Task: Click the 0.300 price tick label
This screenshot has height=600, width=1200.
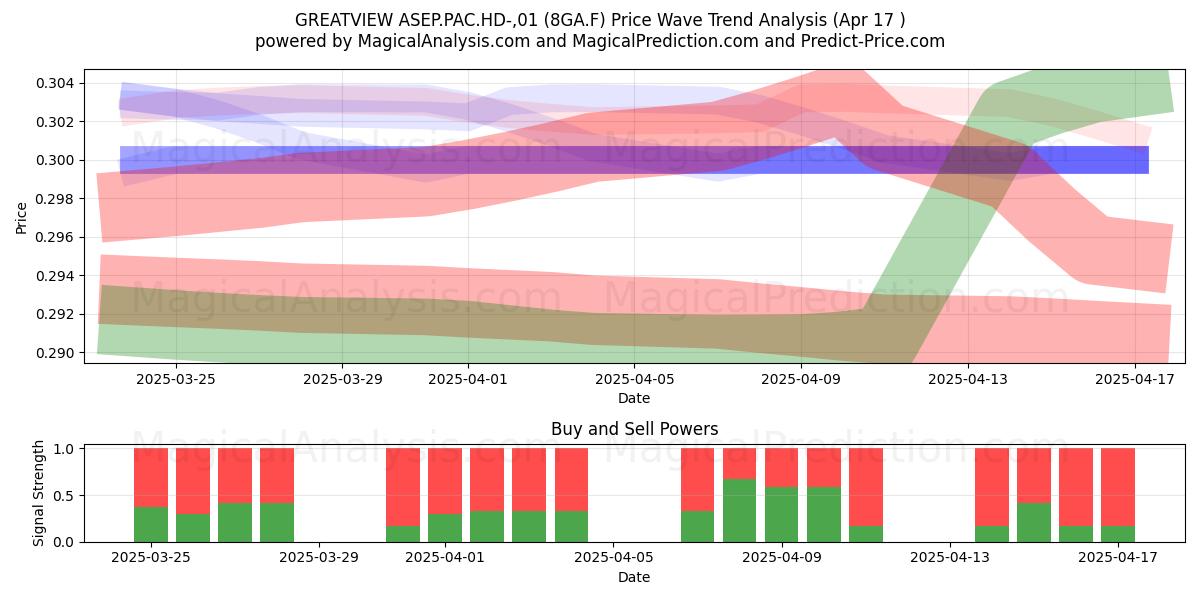Action: (x=57, y=160)
